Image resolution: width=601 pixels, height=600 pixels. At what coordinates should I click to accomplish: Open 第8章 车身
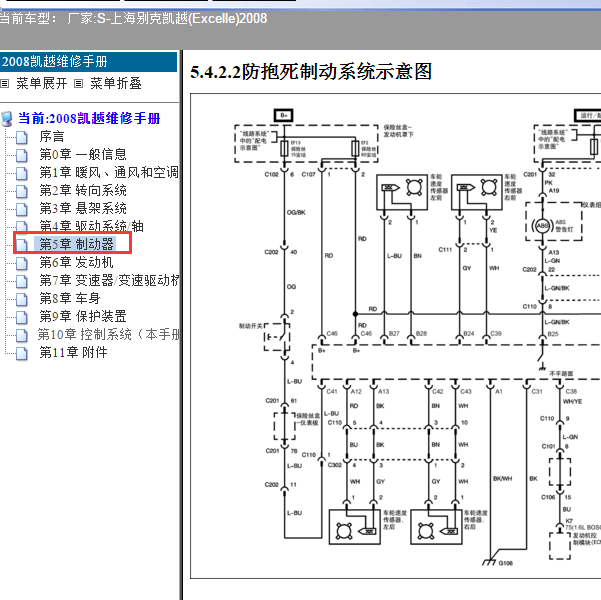click(70, 298)
